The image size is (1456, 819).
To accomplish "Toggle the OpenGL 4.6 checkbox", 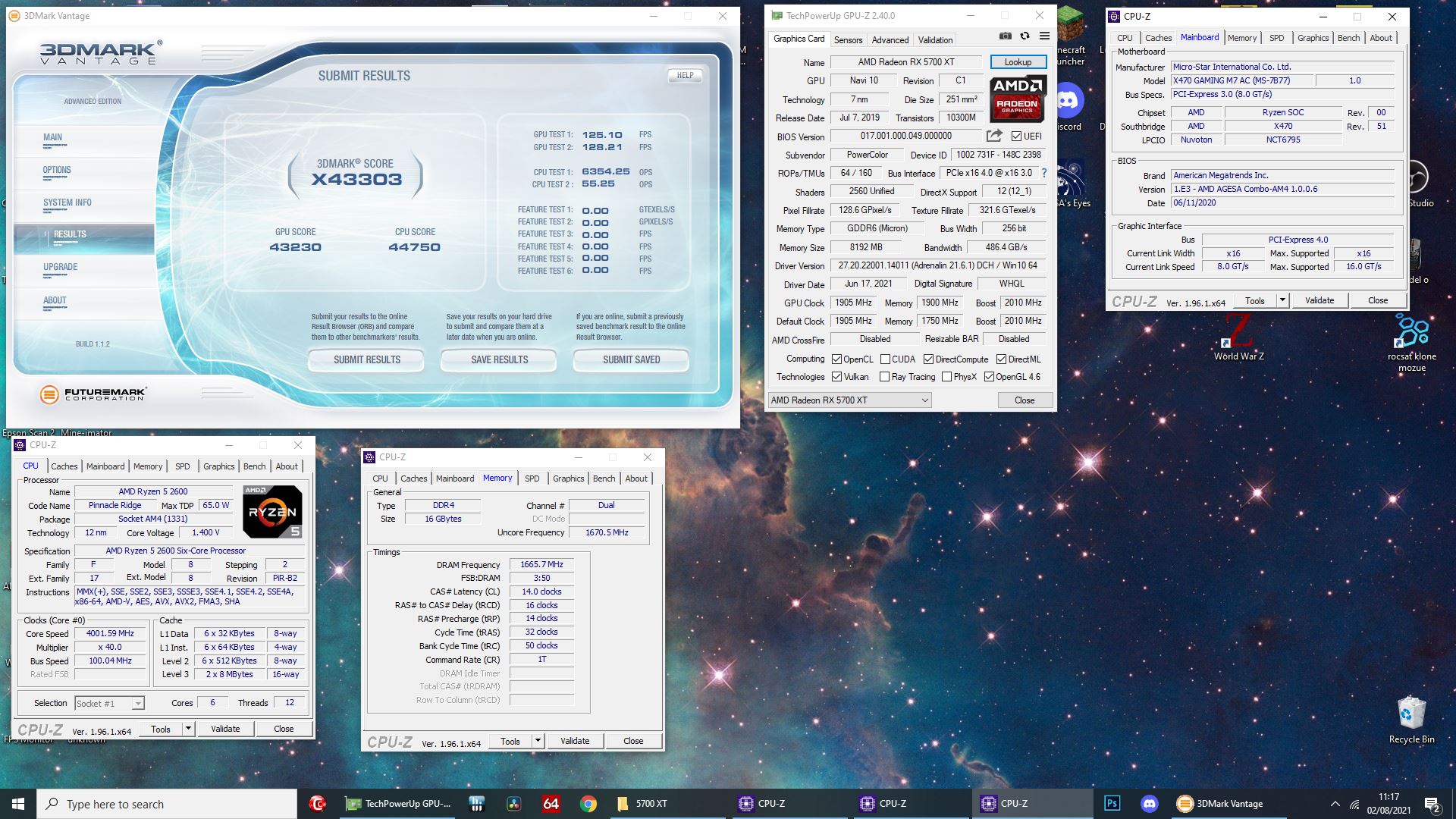I will coord(989,377).
